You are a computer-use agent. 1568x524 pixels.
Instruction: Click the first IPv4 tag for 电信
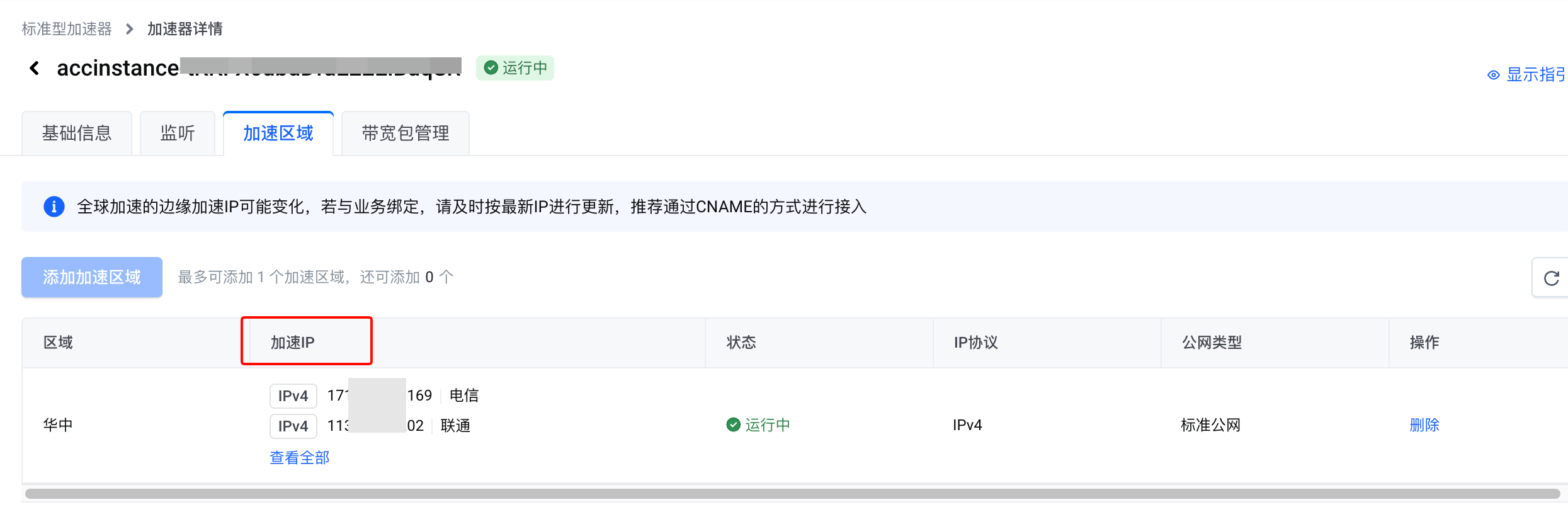pyautogui.click(x=293, y=396)
